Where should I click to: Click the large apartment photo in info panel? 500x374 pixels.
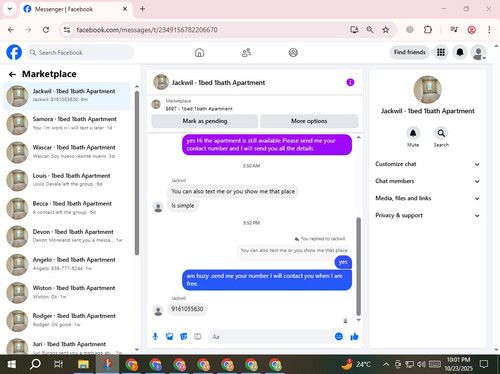428,89
